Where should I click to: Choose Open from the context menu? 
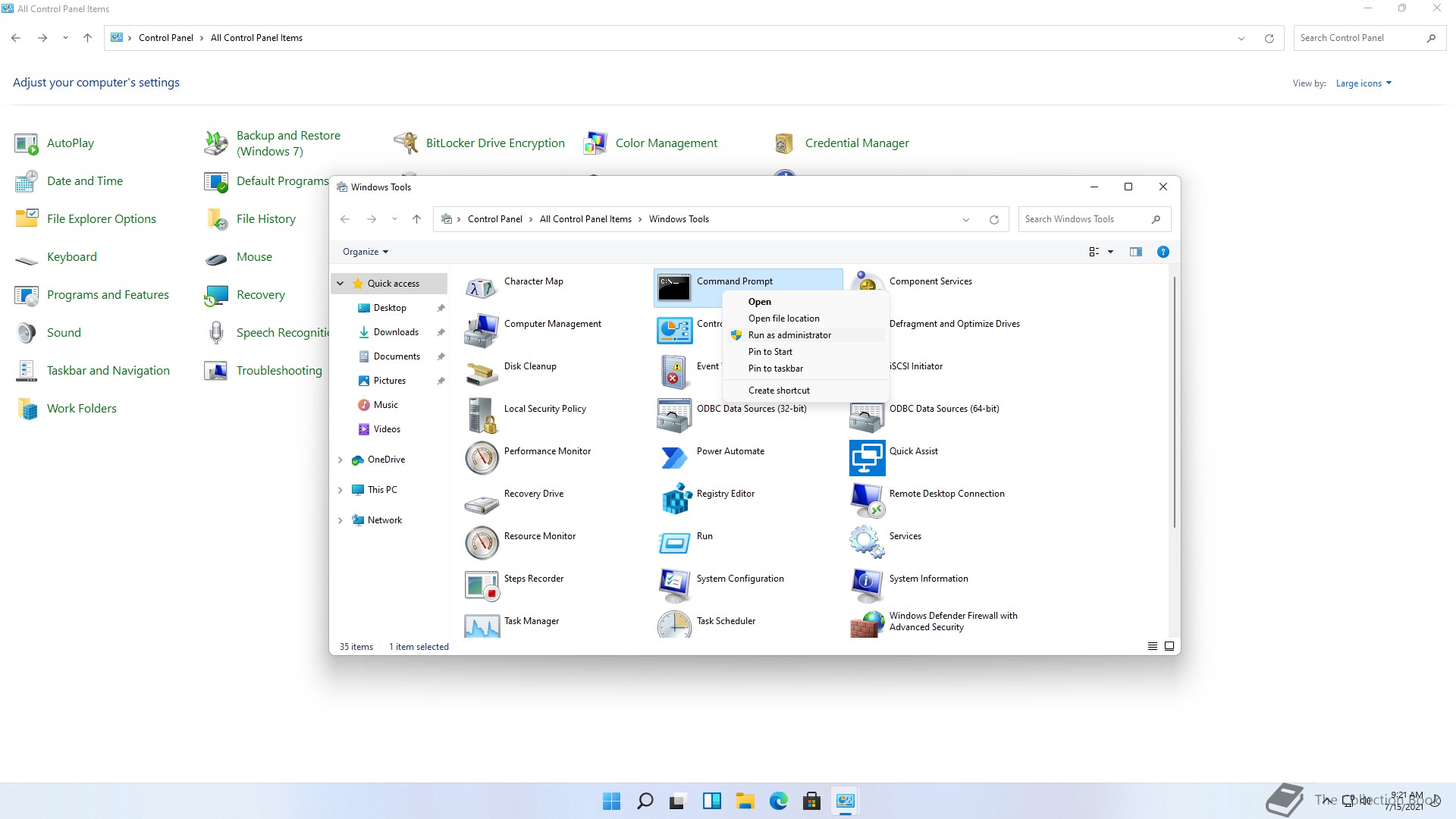point(805,302)
